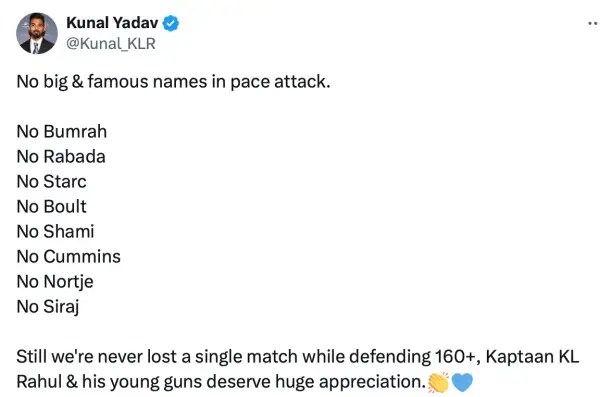Click the text 'No Cummins'
Image resolution: width=600 pixels, height=397 pixels.
pyautogui.click(x=68, y=256)
